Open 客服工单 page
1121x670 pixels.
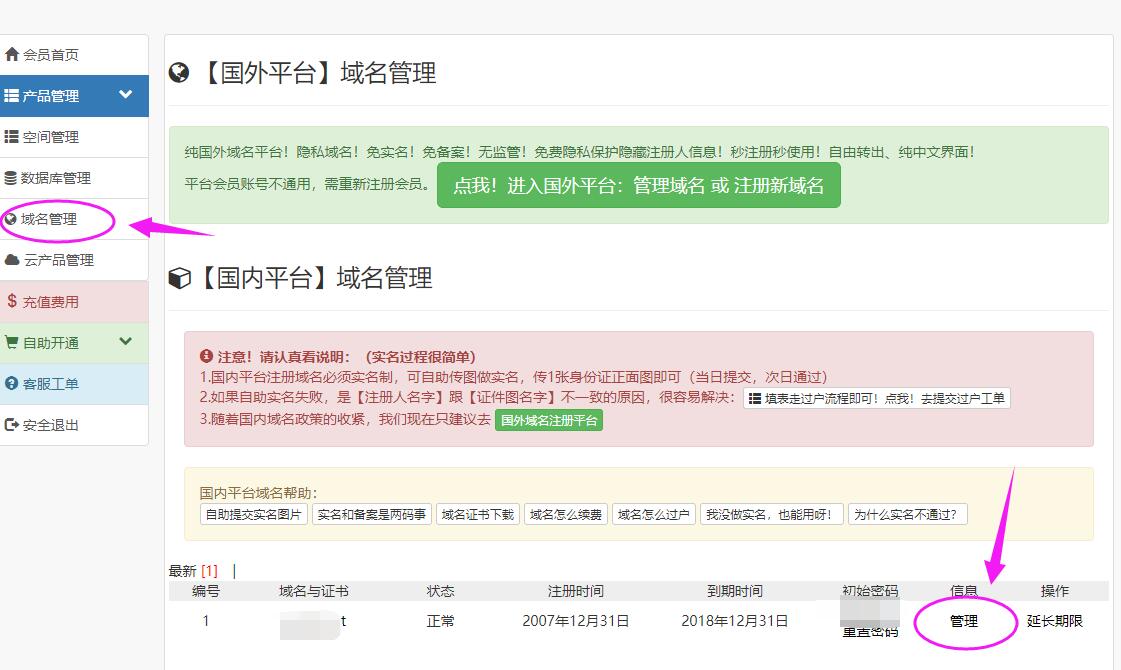(x=74, y=384)
